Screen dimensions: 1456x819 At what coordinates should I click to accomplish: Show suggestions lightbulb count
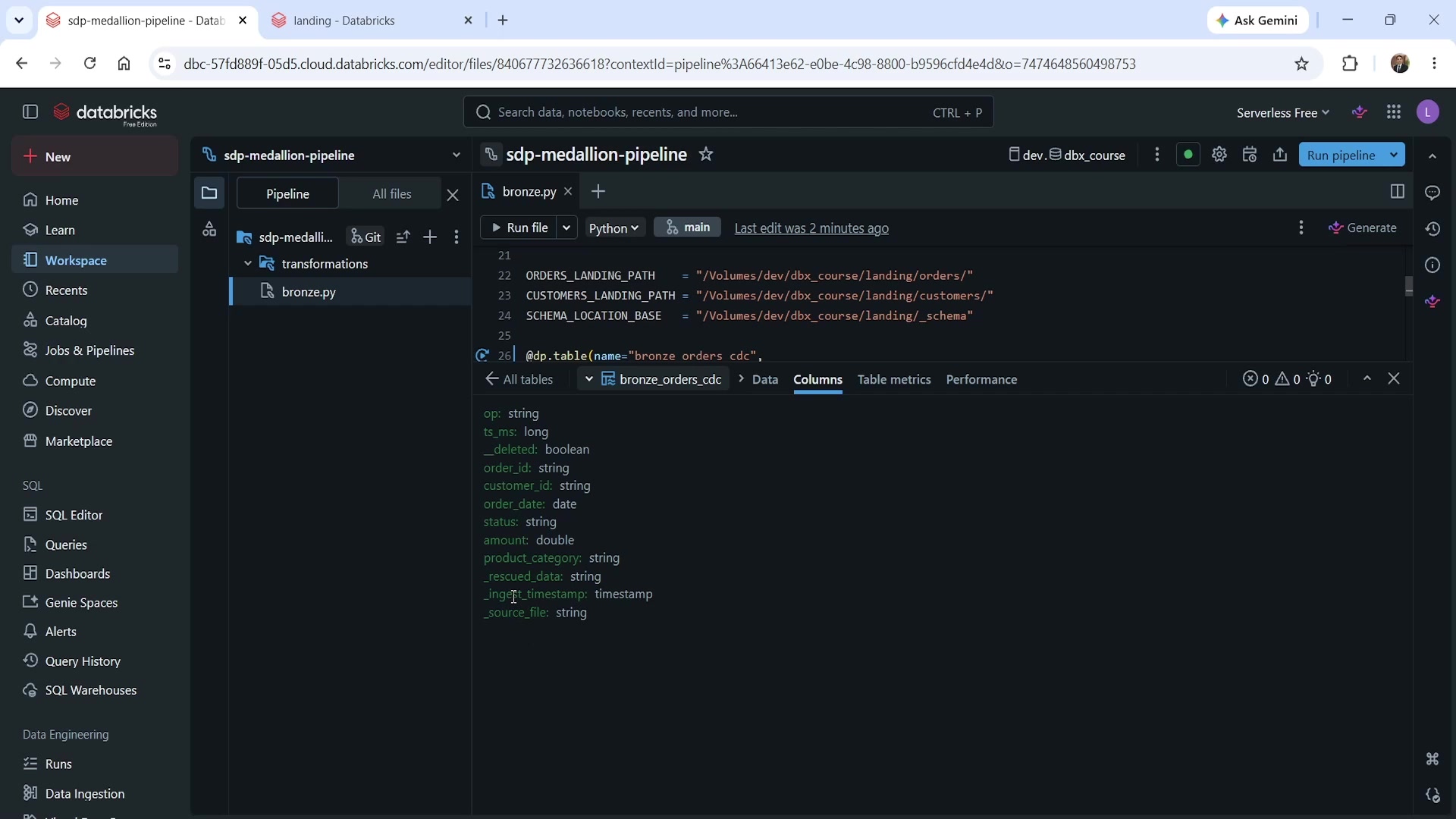[1319, 379]
